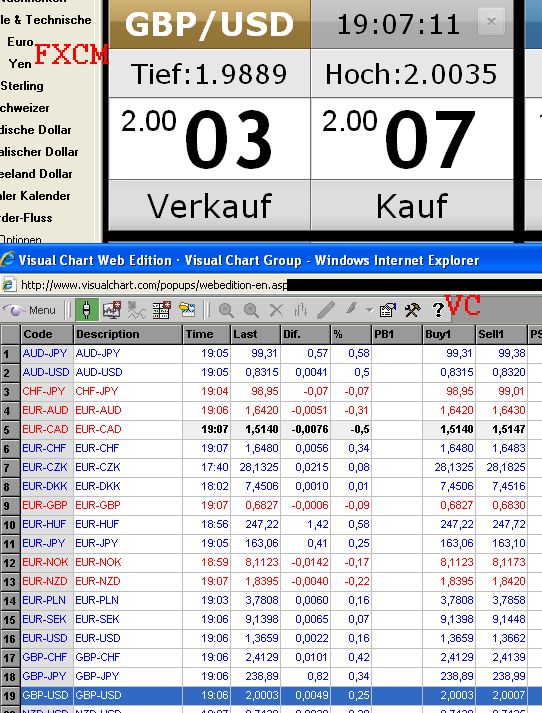This screenshot has width=542, height=713.
Task: Close the GBP/USD quote tile
Action: (491, 21)
